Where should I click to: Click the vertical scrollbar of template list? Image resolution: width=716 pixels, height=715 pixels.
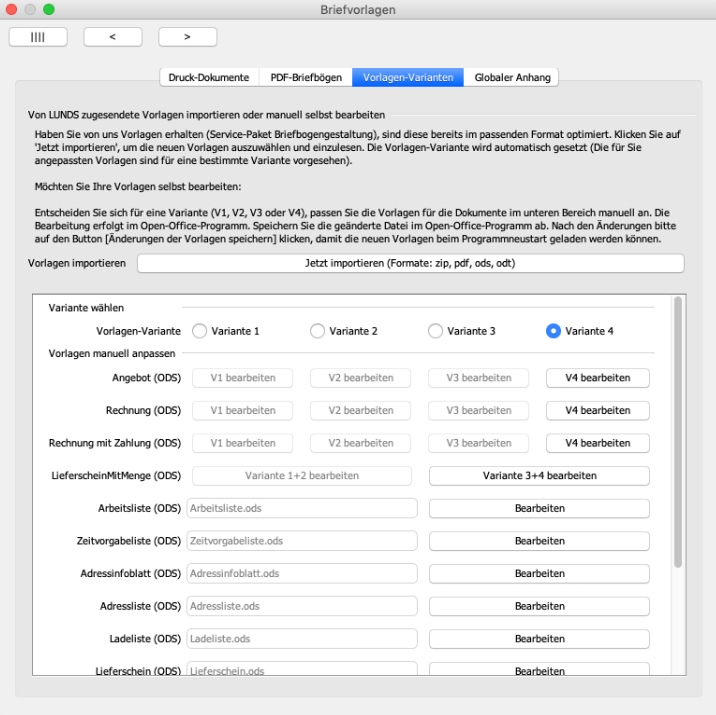678,432
